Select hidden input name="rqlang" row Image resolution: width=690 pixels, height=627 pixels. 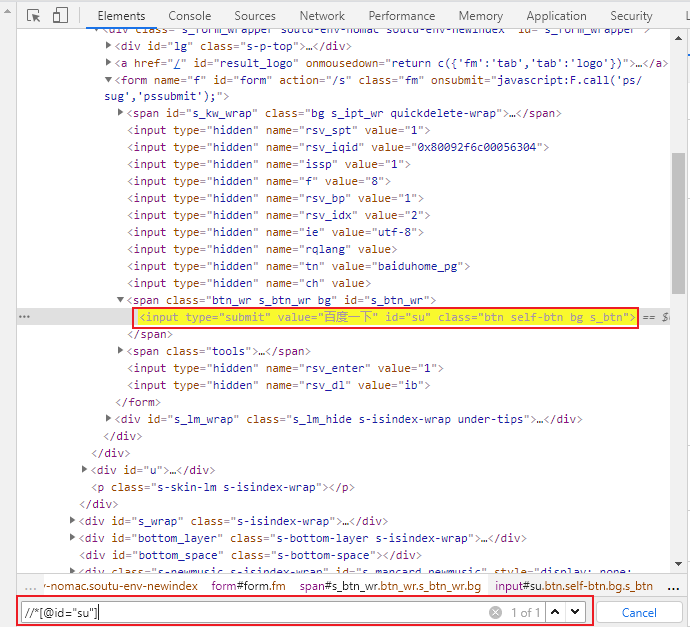(262, 249)
